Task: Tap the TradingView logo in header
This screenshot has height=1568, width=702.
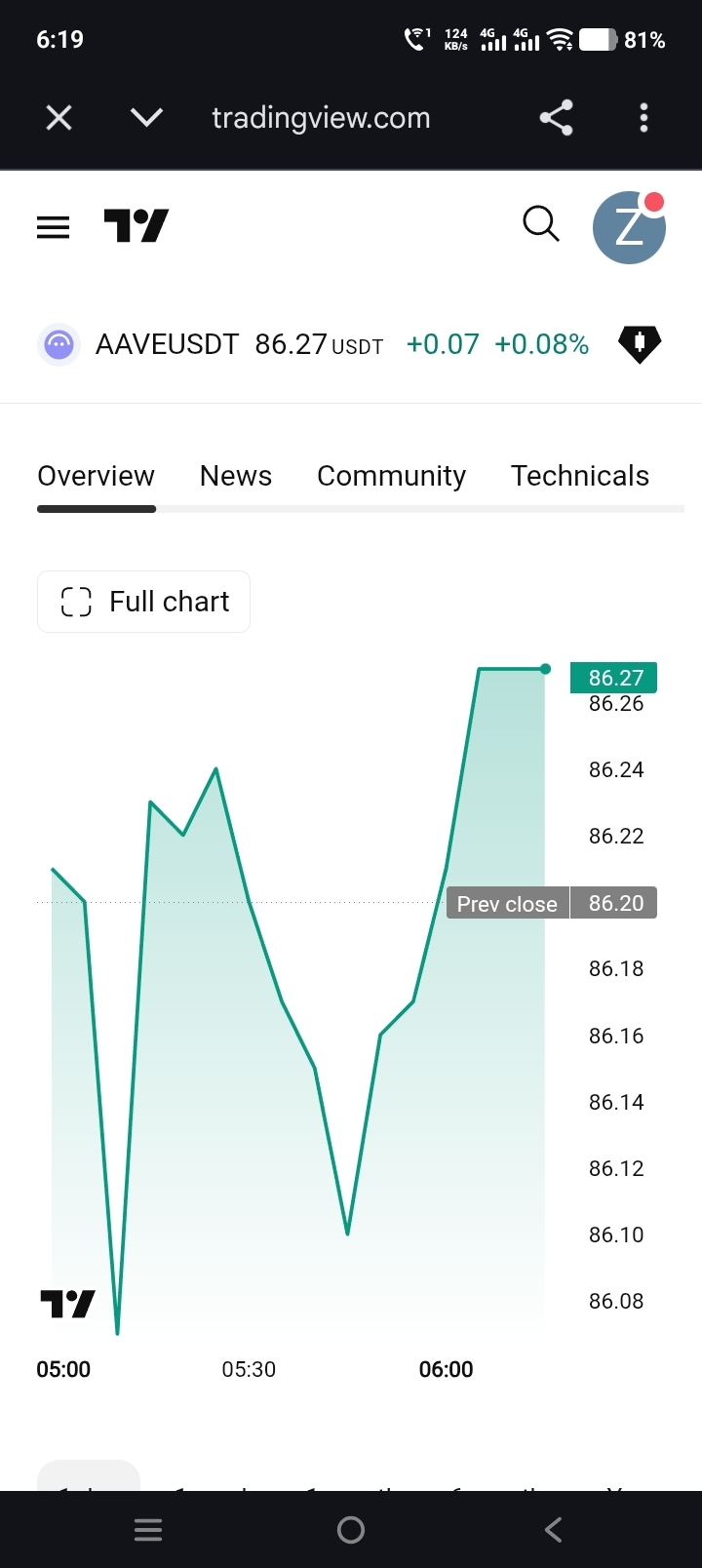Action: pos(136,226)
